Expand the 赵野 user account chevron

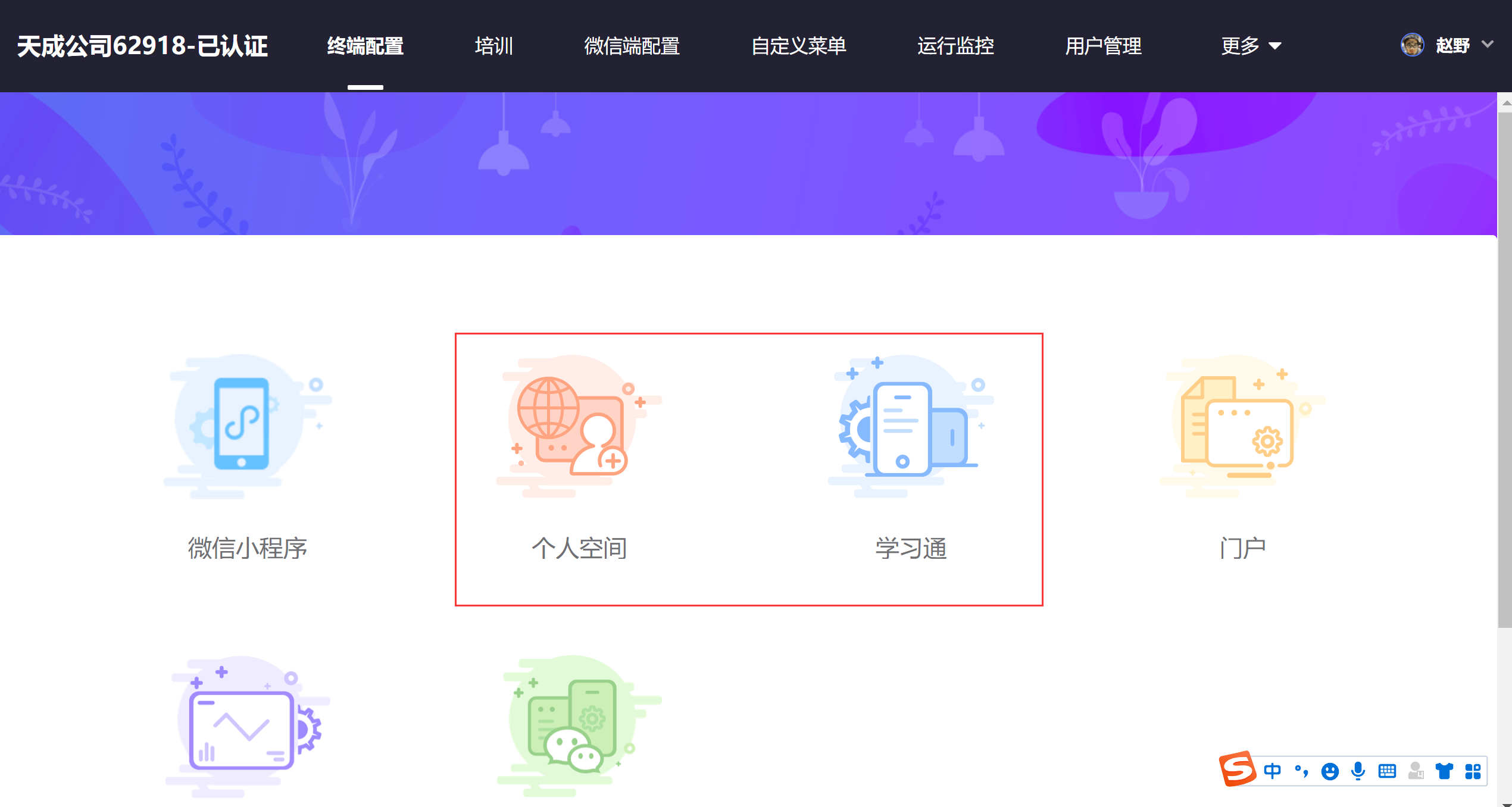click(1488, 45)
